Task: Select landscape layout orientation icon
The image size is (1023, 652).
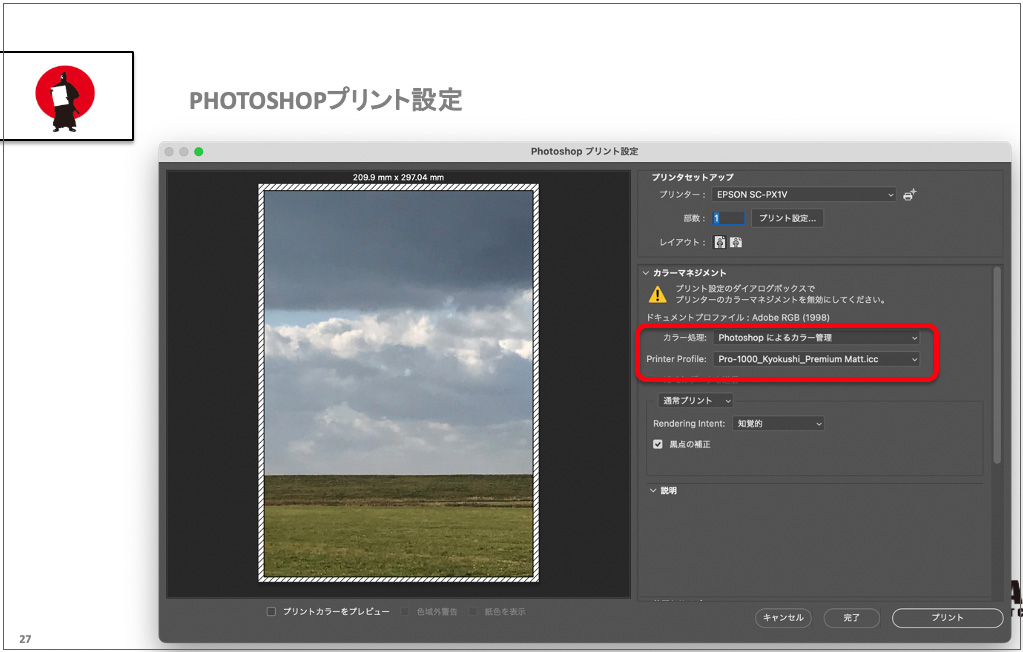Action: [x=736, y=242]
